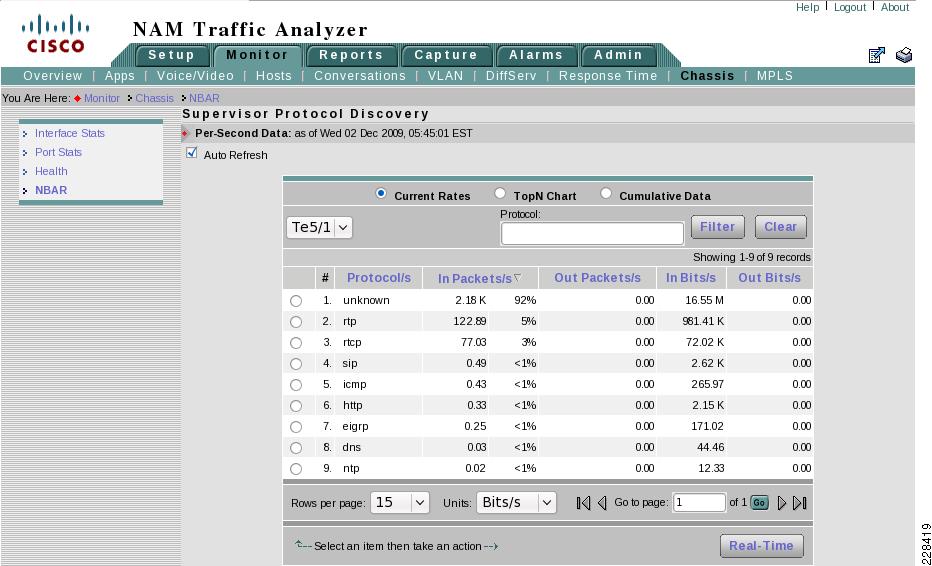The width and height of the screenshot is (932, 566).
Task: Go to previous page arrow icon
Action: pos(602,503)
